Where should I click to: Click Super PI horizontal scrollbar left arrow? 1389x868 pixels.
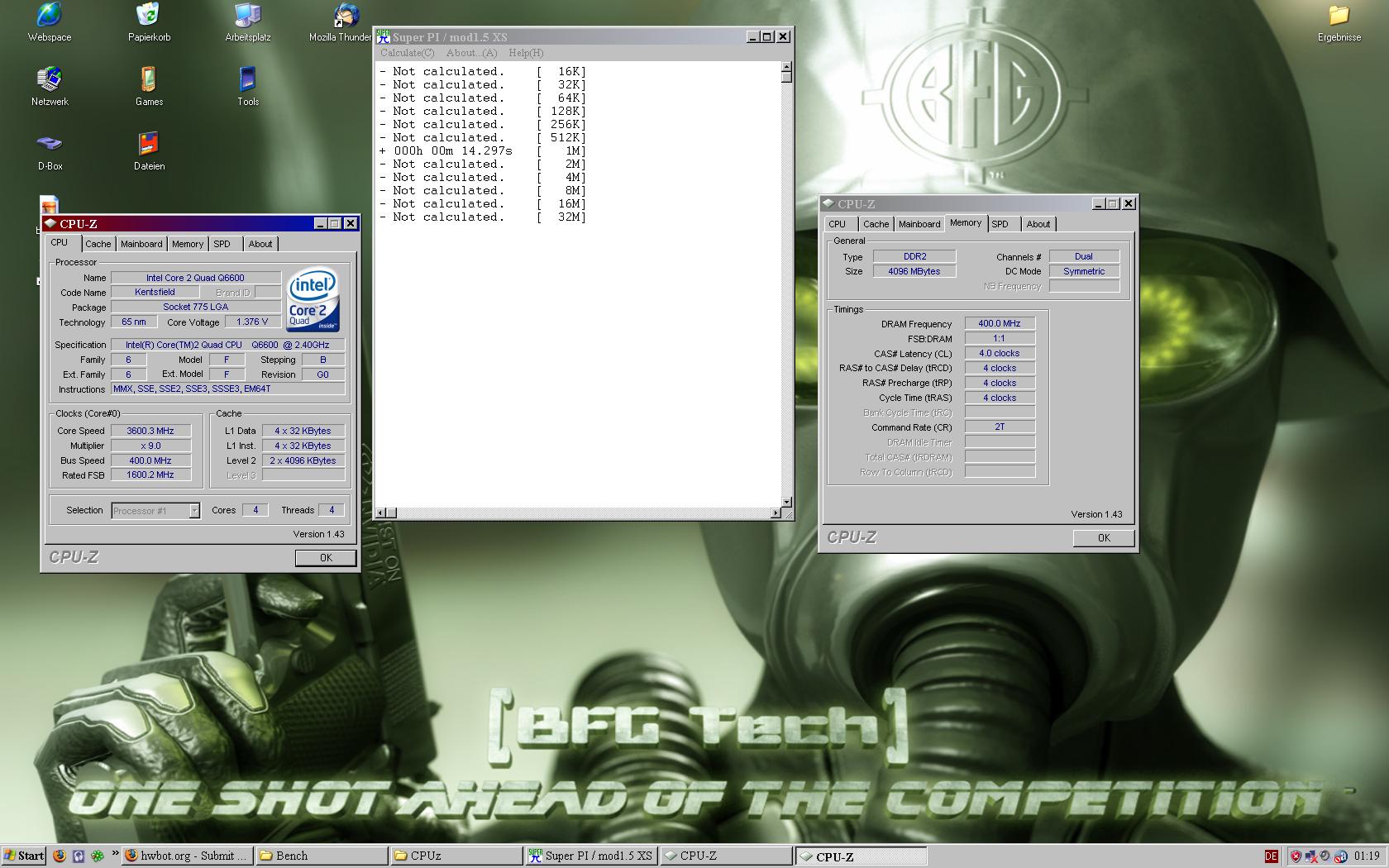coord(381,513)
